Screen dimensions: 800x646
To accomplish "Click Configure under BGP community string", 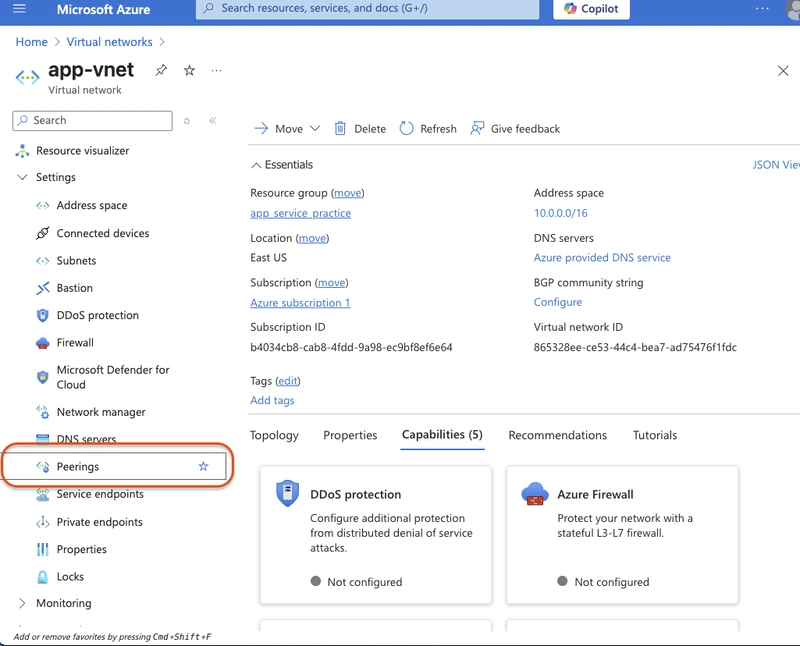I will [558, 302].
